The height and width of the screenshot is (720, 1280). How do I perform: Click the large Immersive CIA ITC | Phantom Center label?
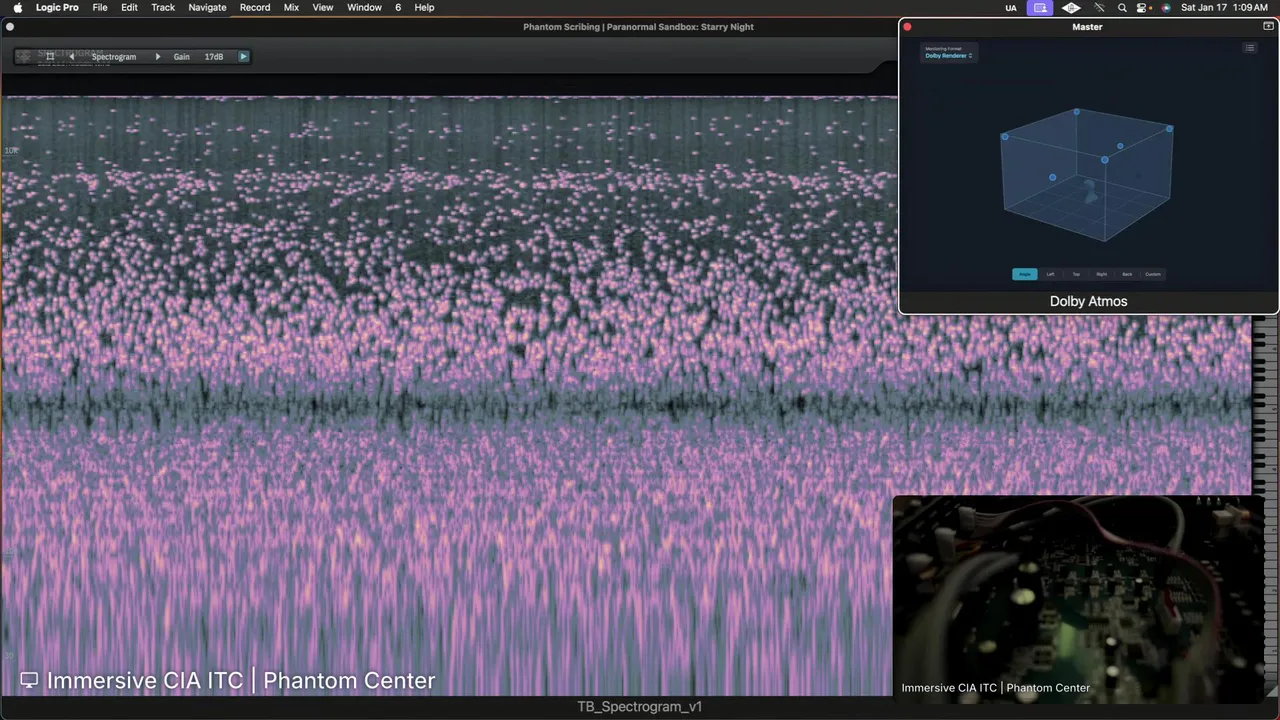pyautogui.click(x=240, y=681)
